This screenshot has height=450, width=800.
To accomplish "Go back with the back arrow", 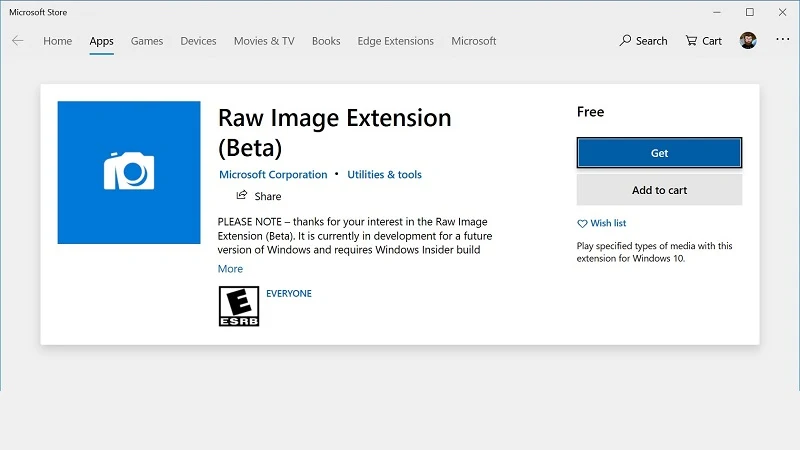I will click(x=18, y=41).
